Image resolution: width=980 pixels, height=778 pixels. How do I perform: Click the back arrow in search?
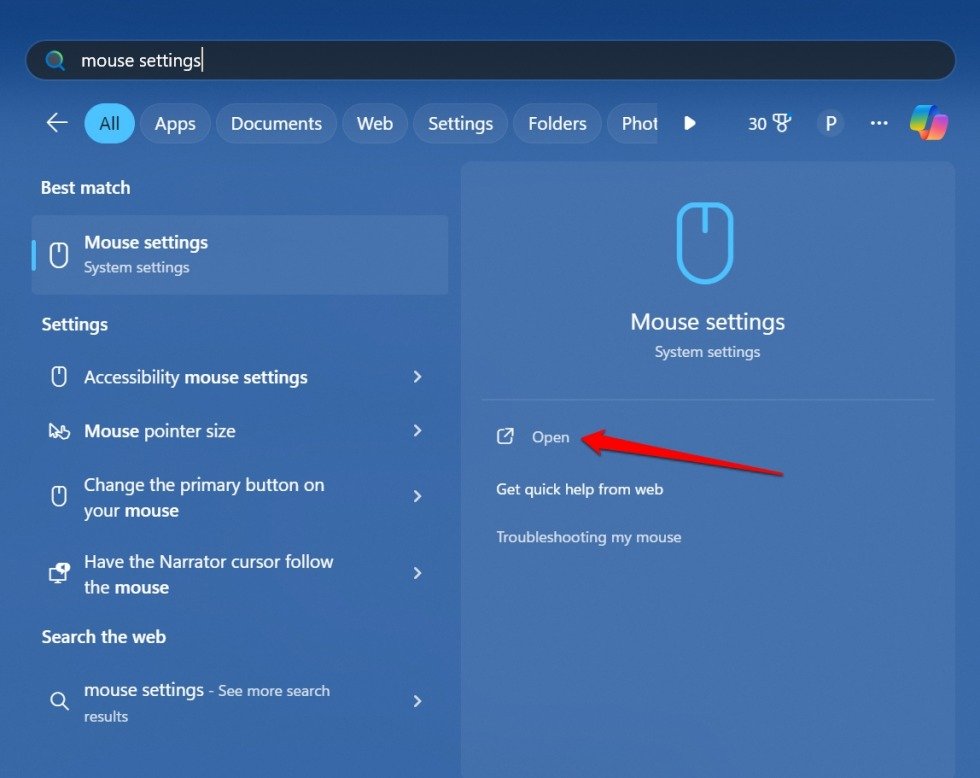[x=57, y=122]
